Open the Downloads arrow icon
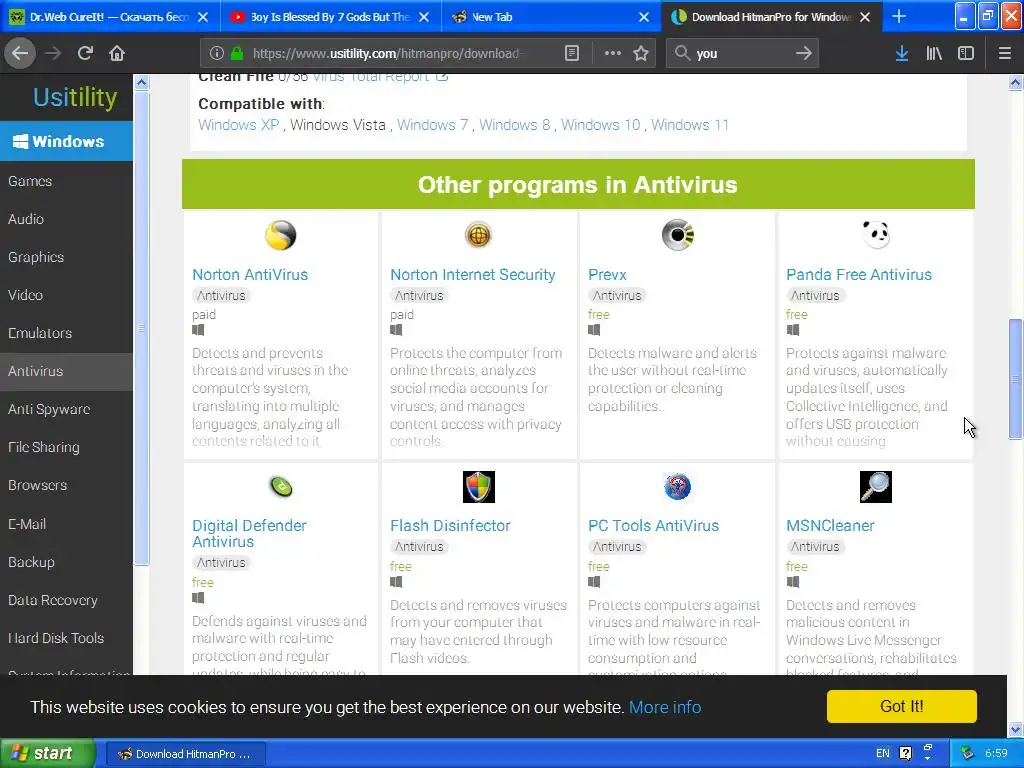This screenshot has height=768, width=1024. (902, 54)
